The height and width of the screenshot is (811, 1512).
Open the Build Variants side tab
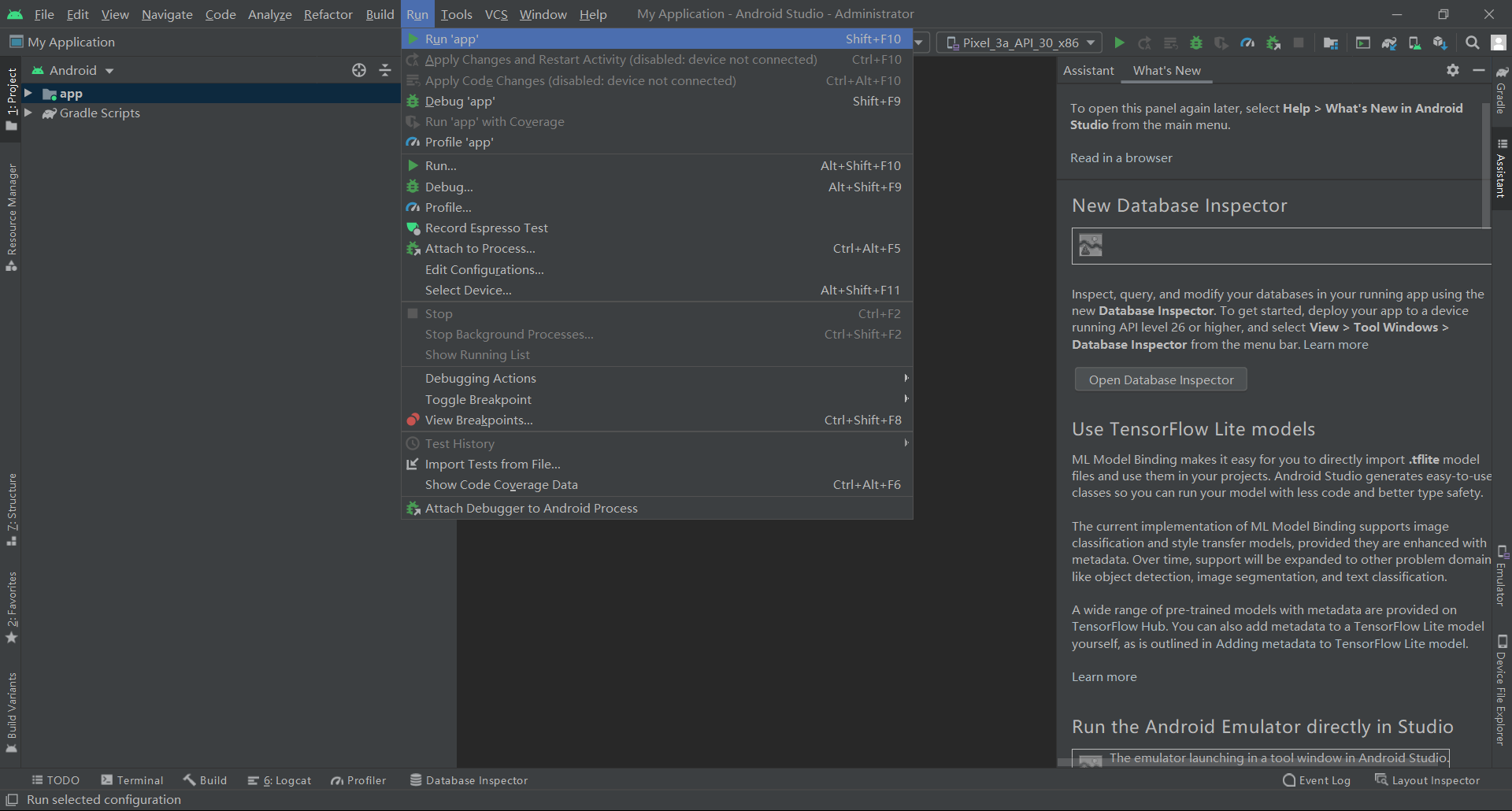point(11,713)
